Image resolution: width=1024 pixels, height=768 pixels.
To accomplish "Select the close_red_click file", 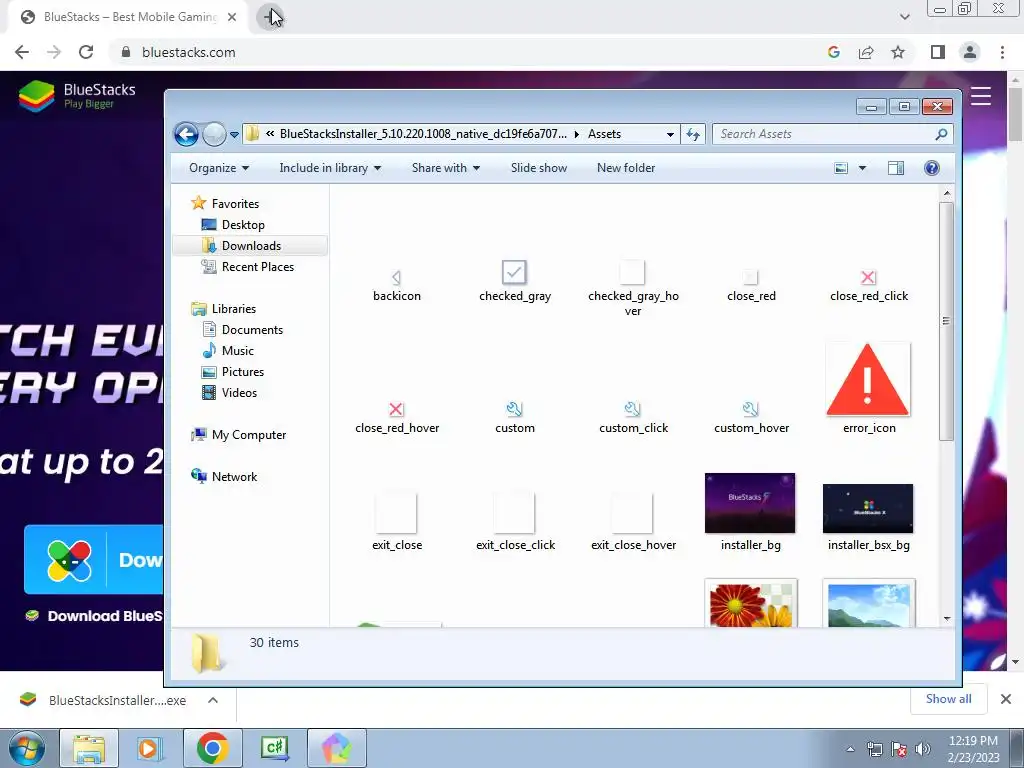I will pyautogui.click(x=869, y=287).
